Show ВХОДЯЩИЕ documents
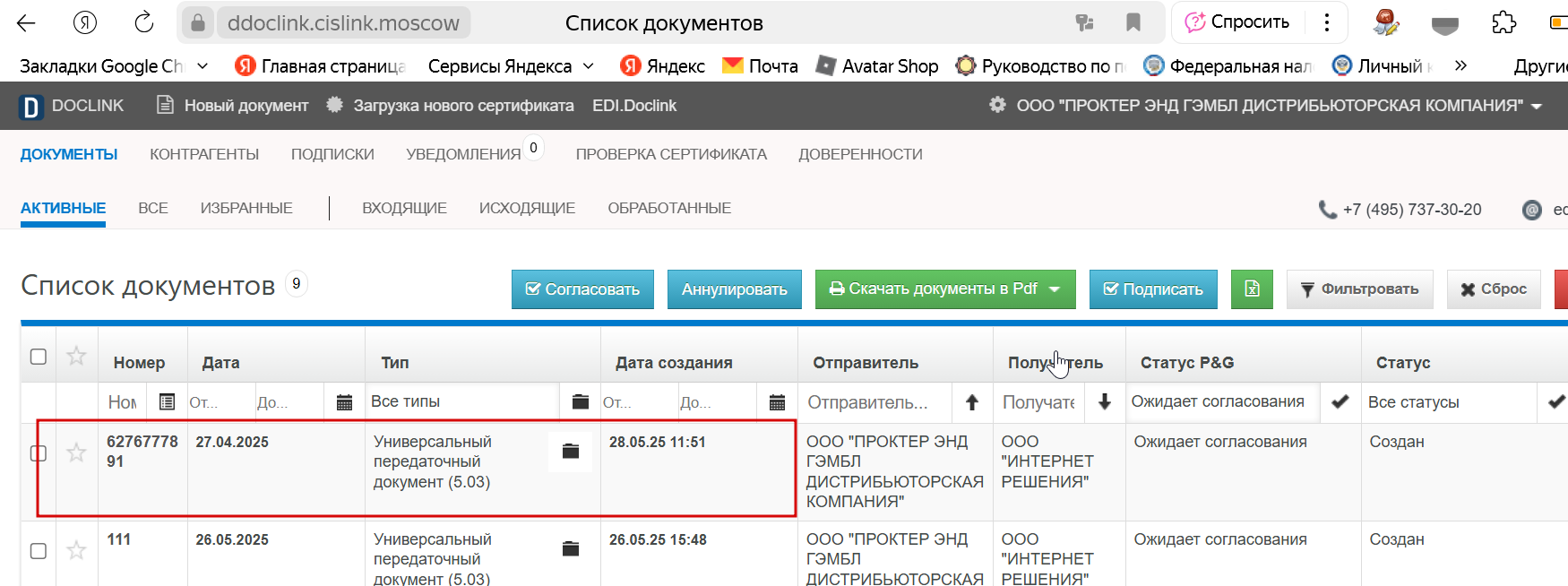1568x586 pixels. point(404,208)
